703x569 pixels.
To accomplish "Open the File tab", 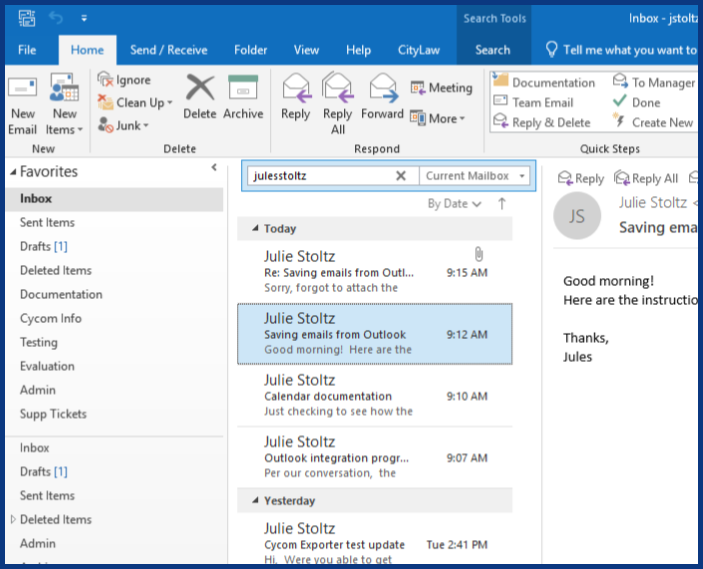I will point(27,50).
